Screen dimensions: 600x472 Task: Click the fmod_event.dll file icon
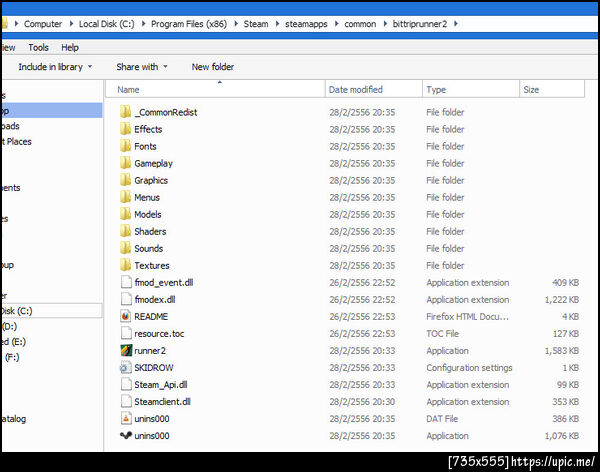tap(126, 282)
